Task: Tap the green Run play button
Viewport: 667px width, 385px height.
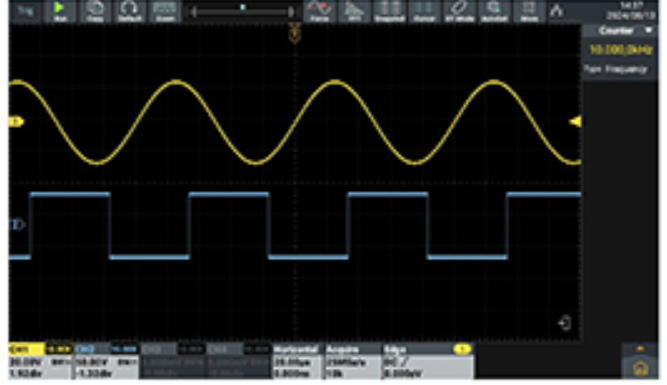Action: click(x=60, y=11)
